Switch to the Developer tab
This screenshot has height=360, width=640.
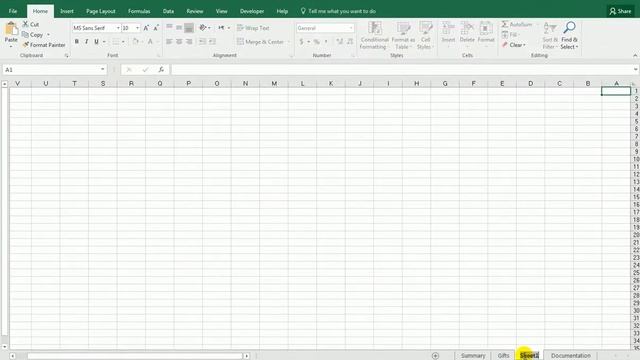click(252, 11)
